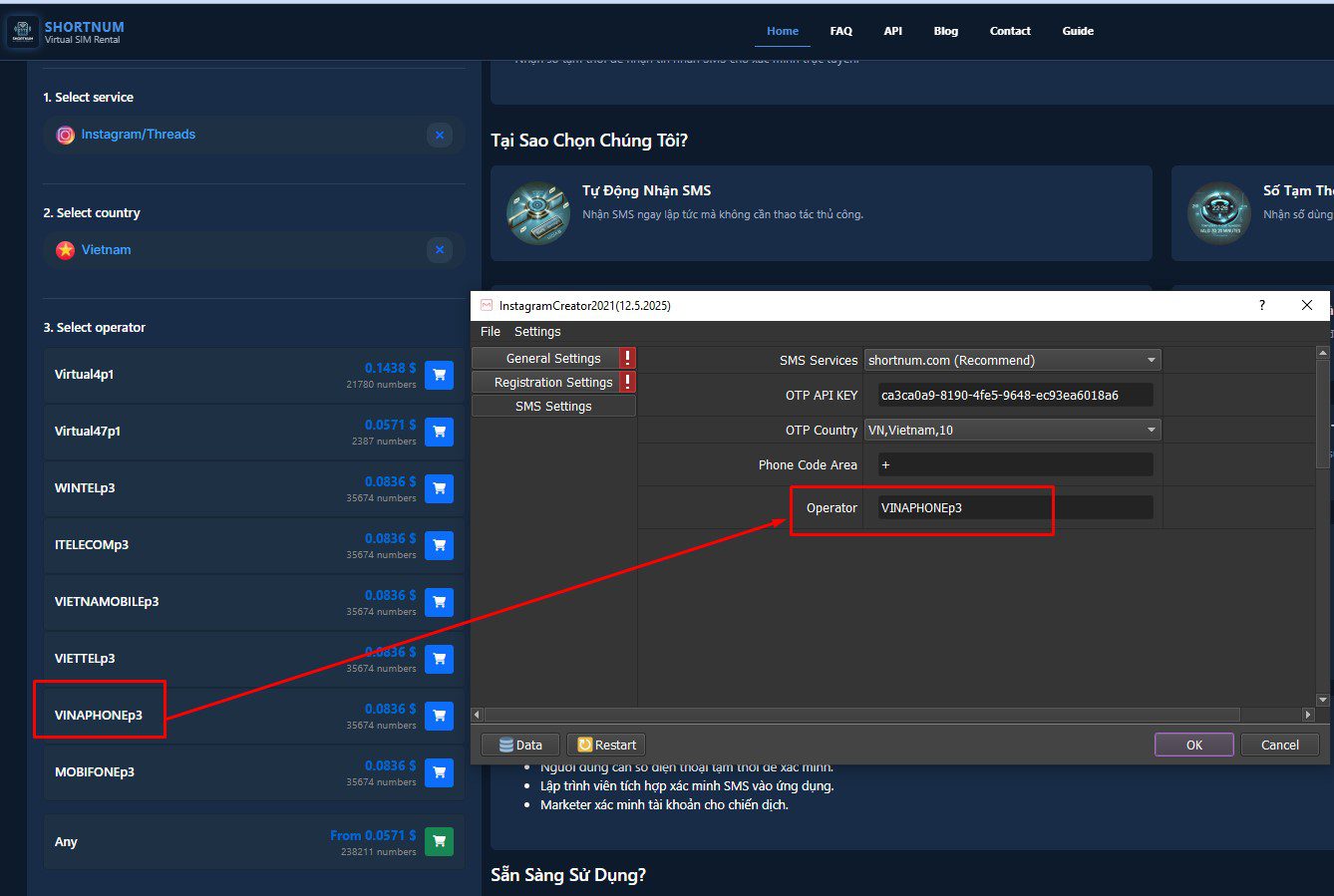
Task: Click the Số Tạm Thời timer icon
Action: [x=1219, y=212]
